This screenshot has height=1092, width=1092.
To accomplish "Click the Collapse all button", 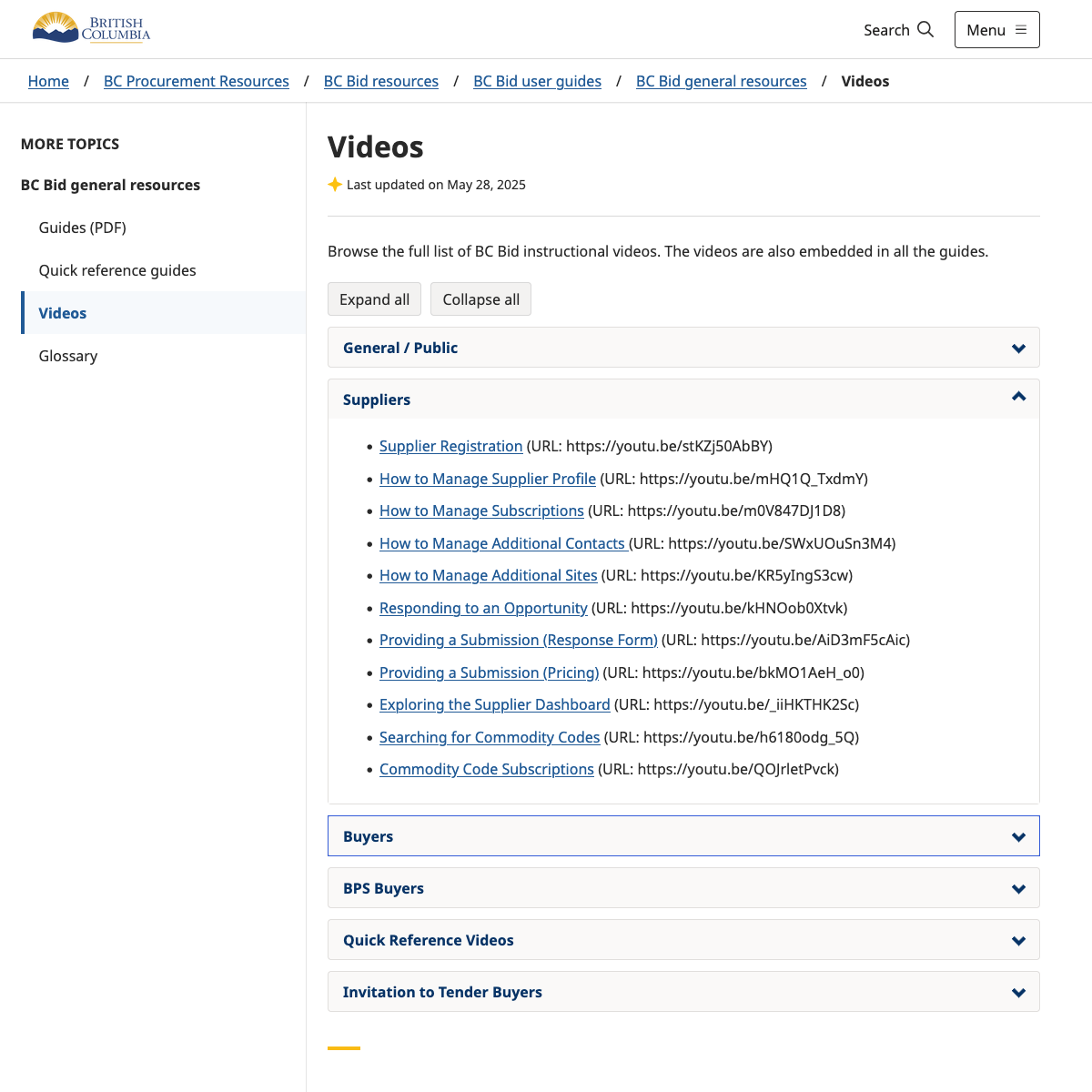I will coord(480,299).
